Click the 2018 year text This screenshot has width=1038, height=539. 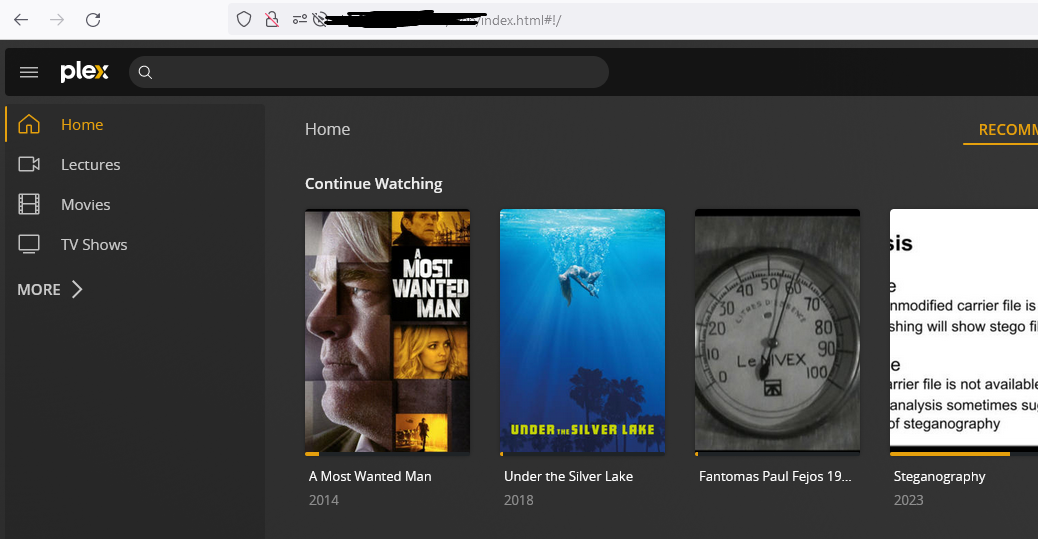click(x=518, y=500)
